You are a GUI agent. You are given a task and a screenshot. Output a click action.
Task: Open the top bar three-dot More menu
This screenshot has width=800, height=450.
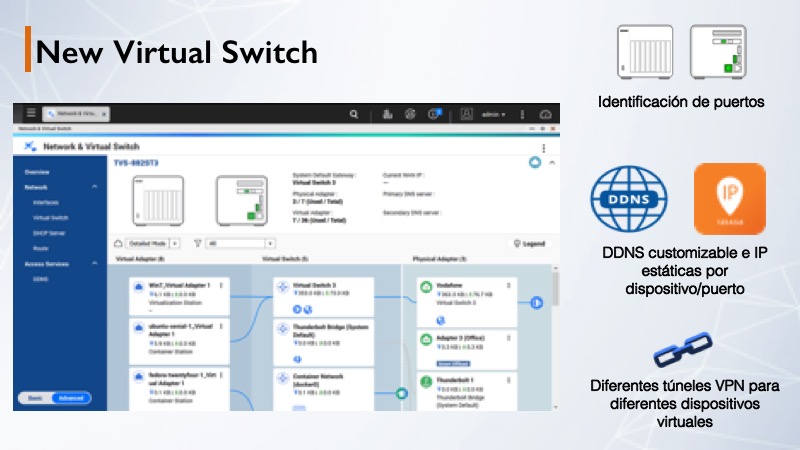pyautogui.click(x=522, y=114)
